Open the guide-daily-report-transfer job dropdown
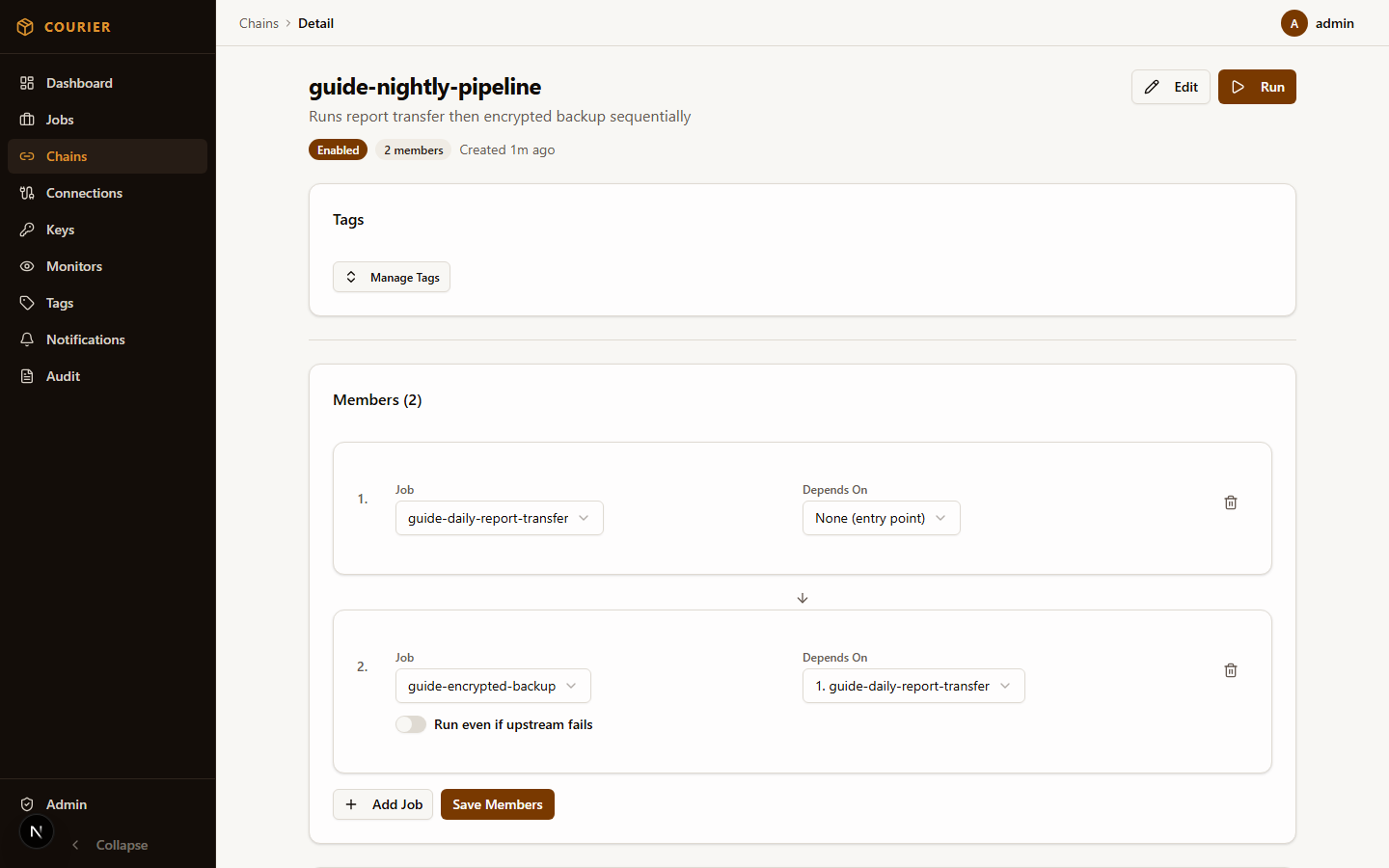This screenshot has width=1389, height=868. [499, 518]
